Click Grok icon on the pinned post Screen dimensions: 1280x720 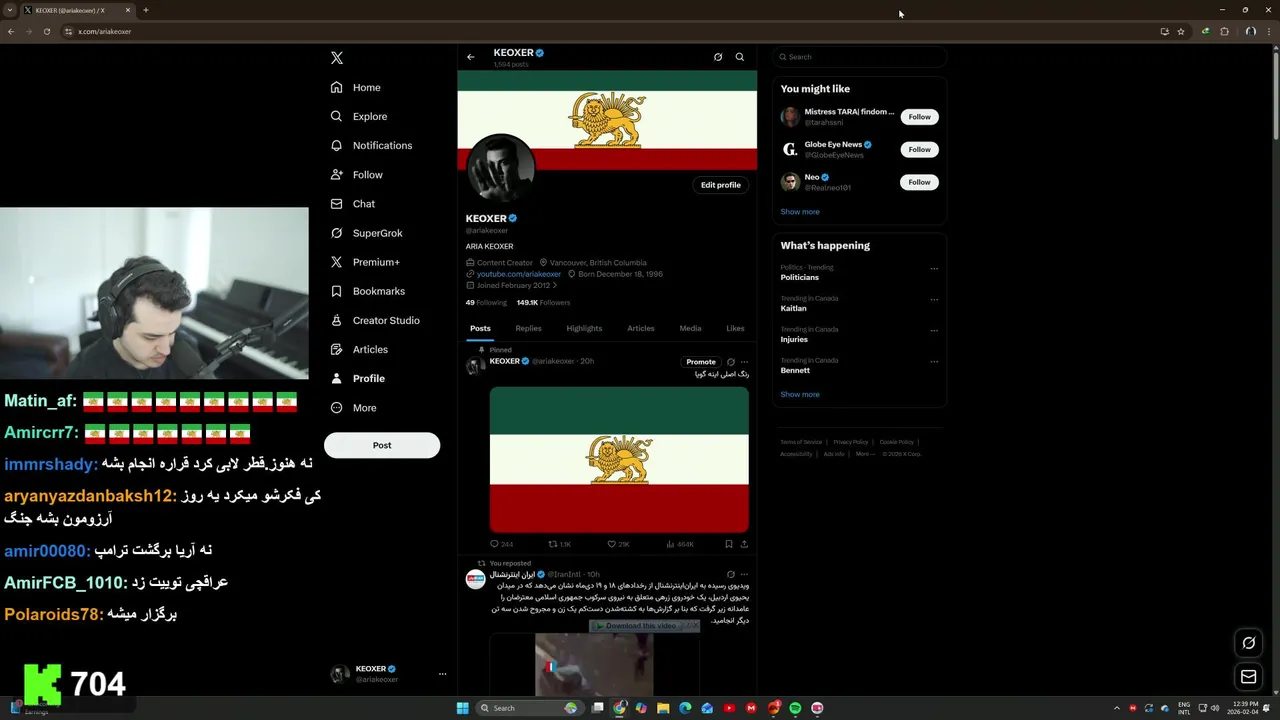pos(731,362)
